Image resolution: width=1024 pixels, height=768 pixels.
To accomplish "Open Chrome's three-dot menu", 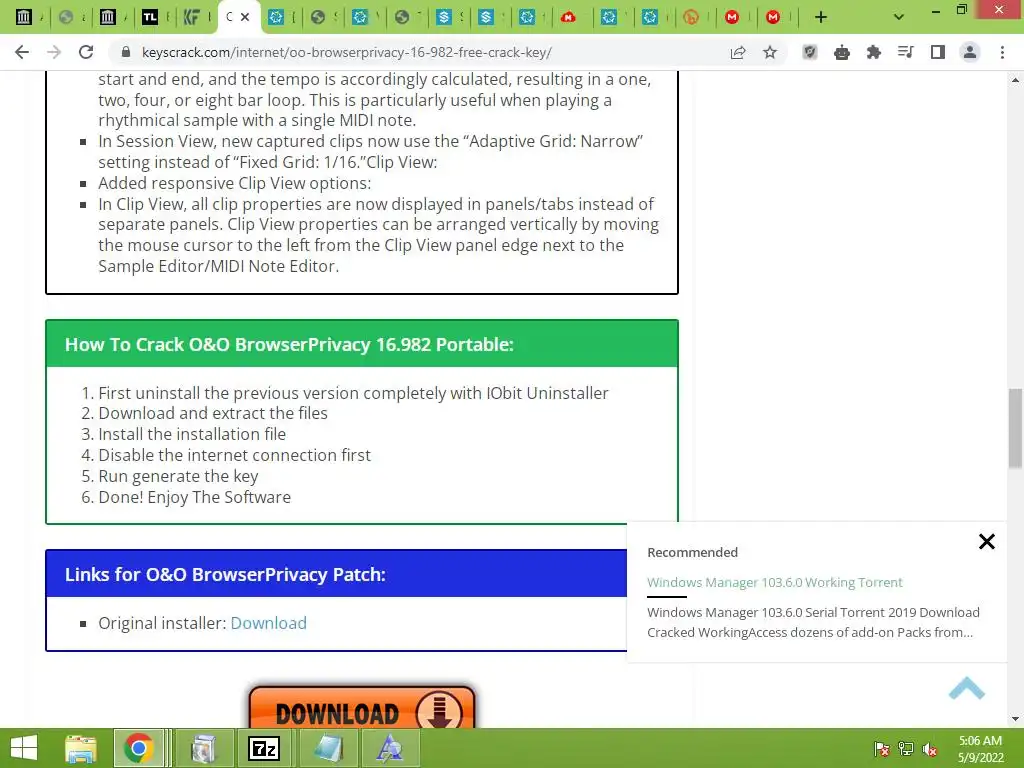I will tap(1002, 52).
